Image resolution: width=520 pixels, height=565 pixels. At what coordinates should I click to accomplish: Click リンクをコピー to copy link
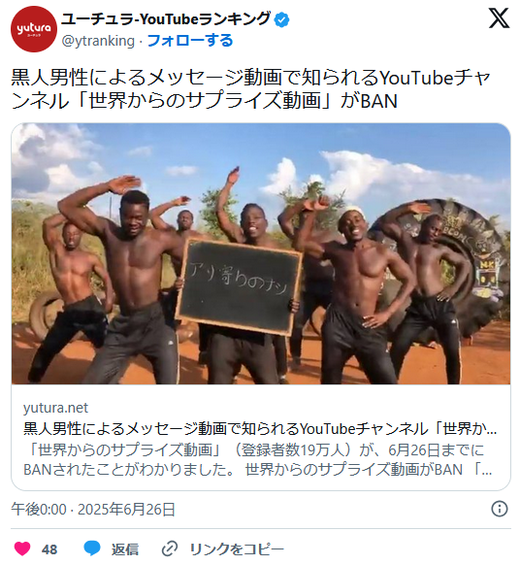pos(237,549)
